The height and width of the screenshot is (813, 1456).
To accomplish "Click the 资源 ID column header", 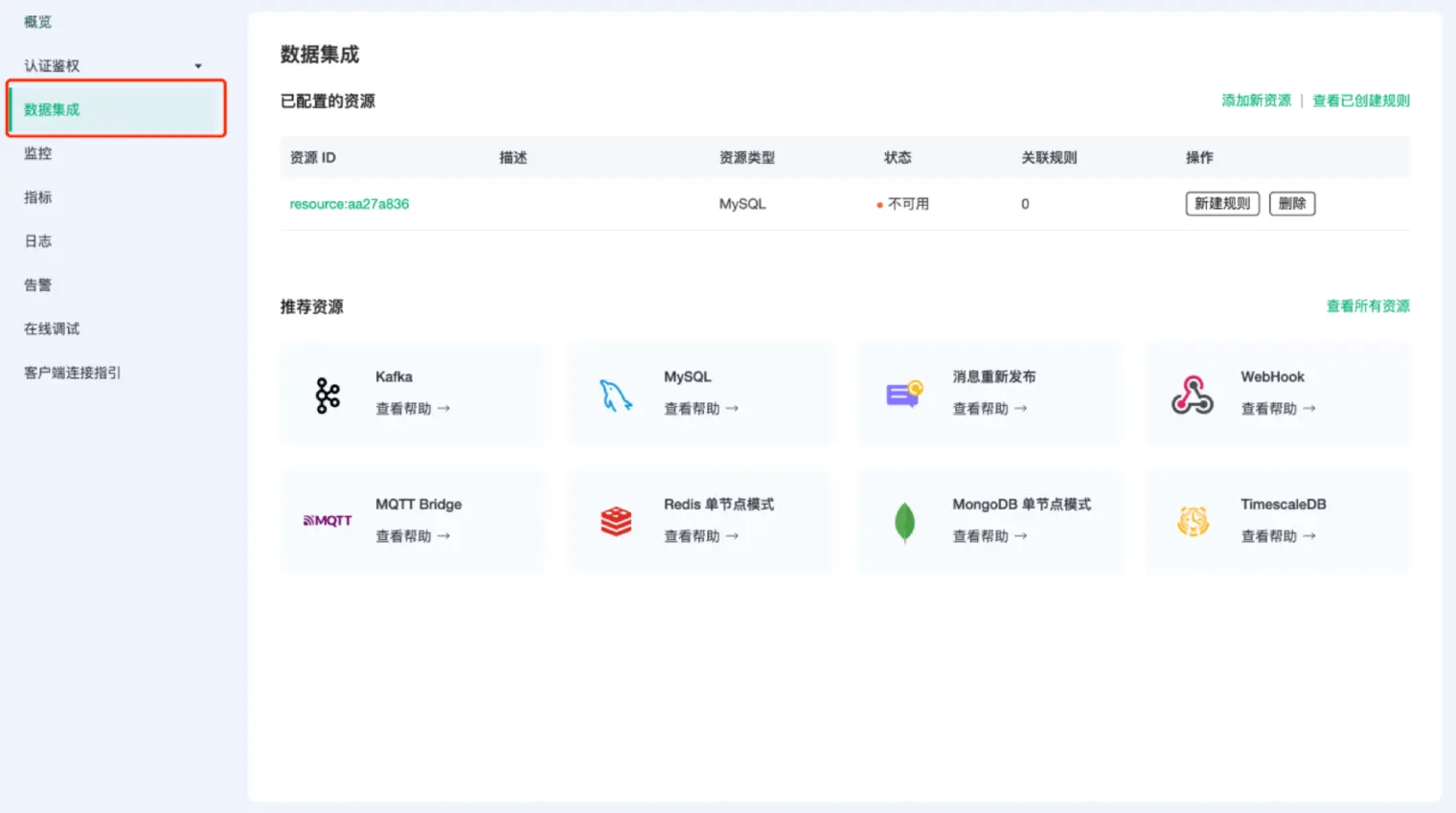I will point(313,158).
